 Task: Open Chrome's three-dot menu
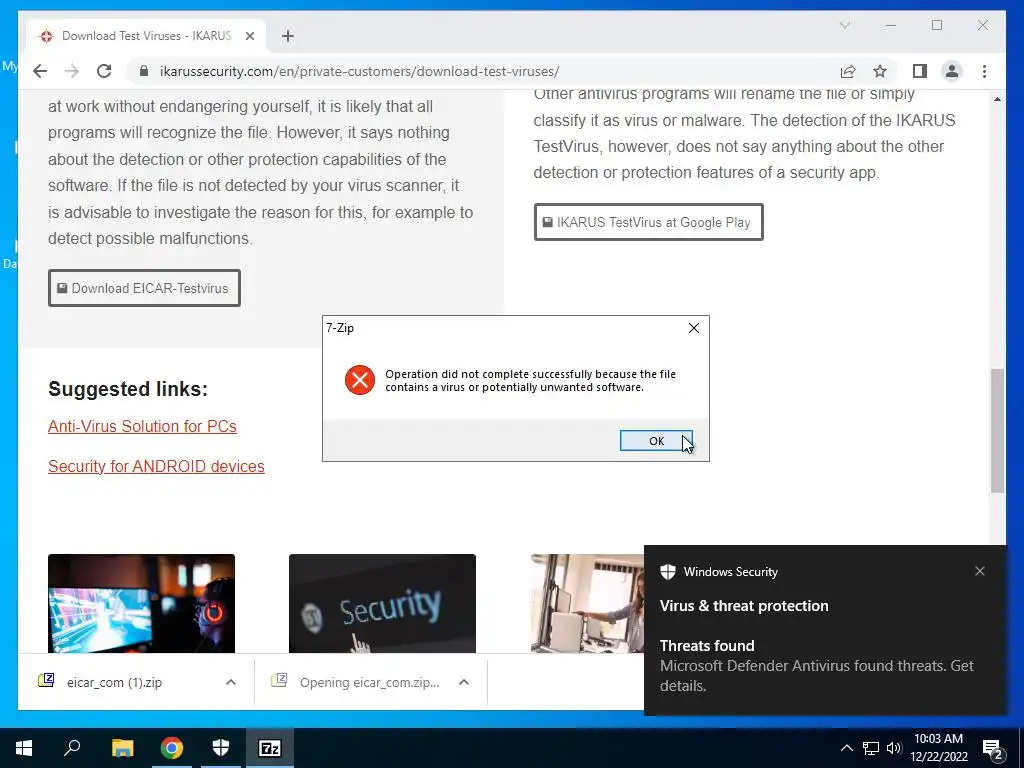coord(984,71)
